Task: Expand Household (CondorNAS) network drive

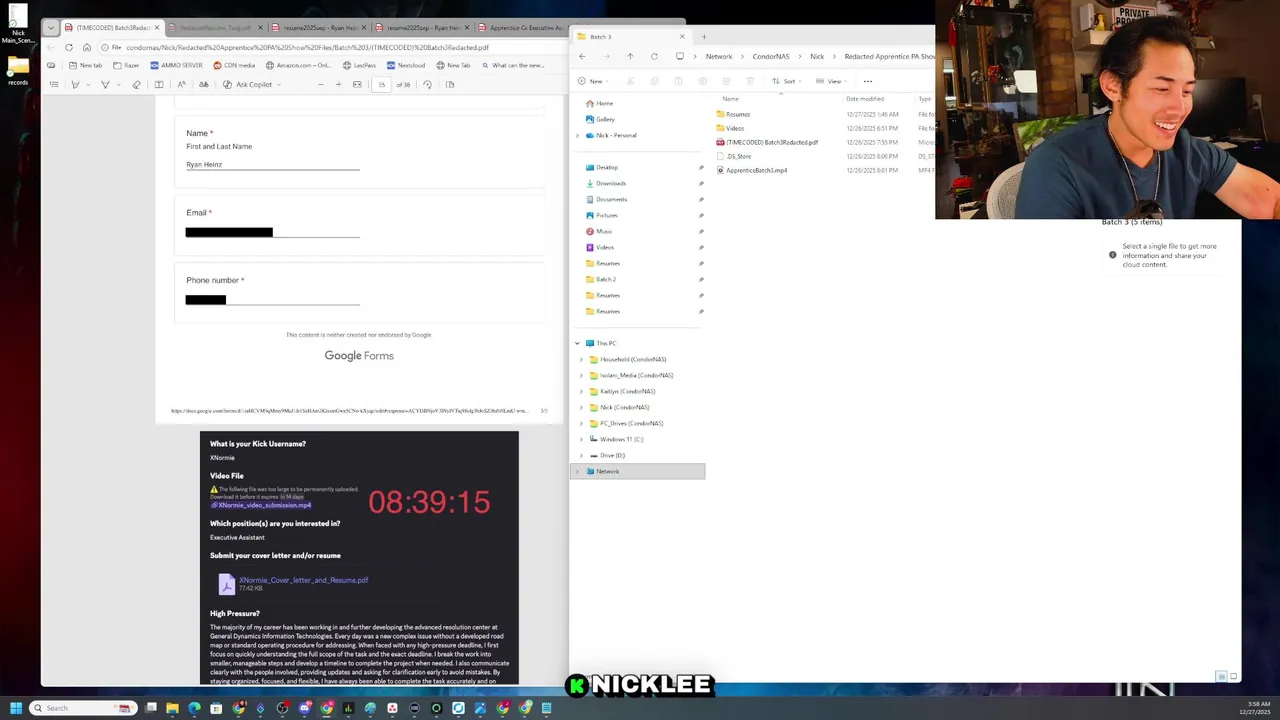Action: (581, 359)
